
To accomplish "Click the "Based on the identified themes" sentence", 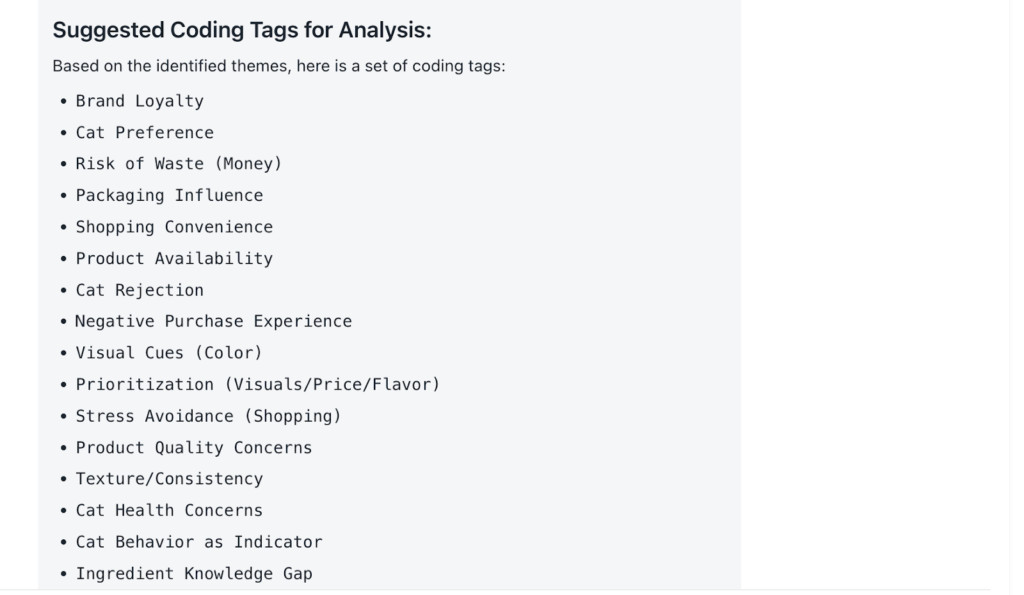I will 279,67.
